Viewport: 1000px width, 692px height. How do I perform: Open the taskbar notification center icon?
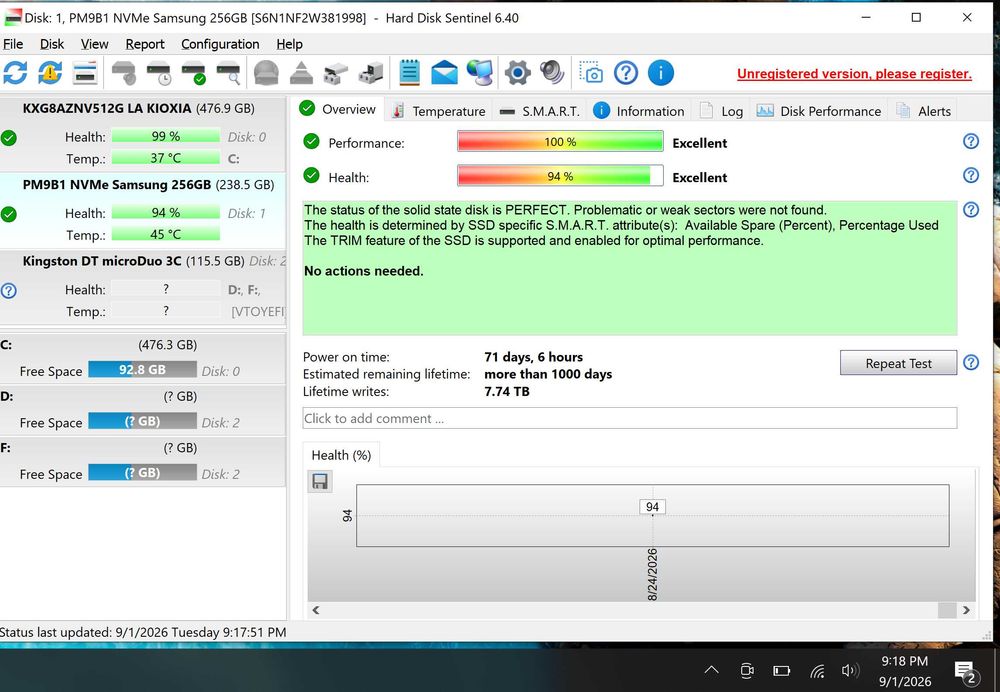[966, 671]
